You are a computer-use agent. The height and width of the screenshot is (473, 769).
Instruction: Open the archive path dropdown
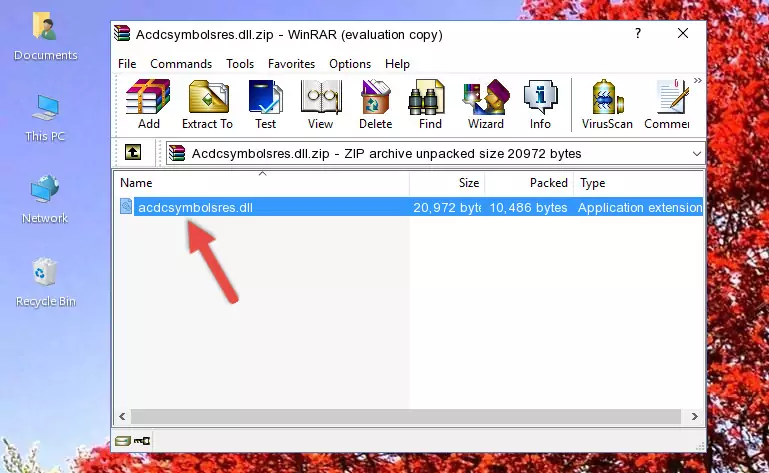696,154
